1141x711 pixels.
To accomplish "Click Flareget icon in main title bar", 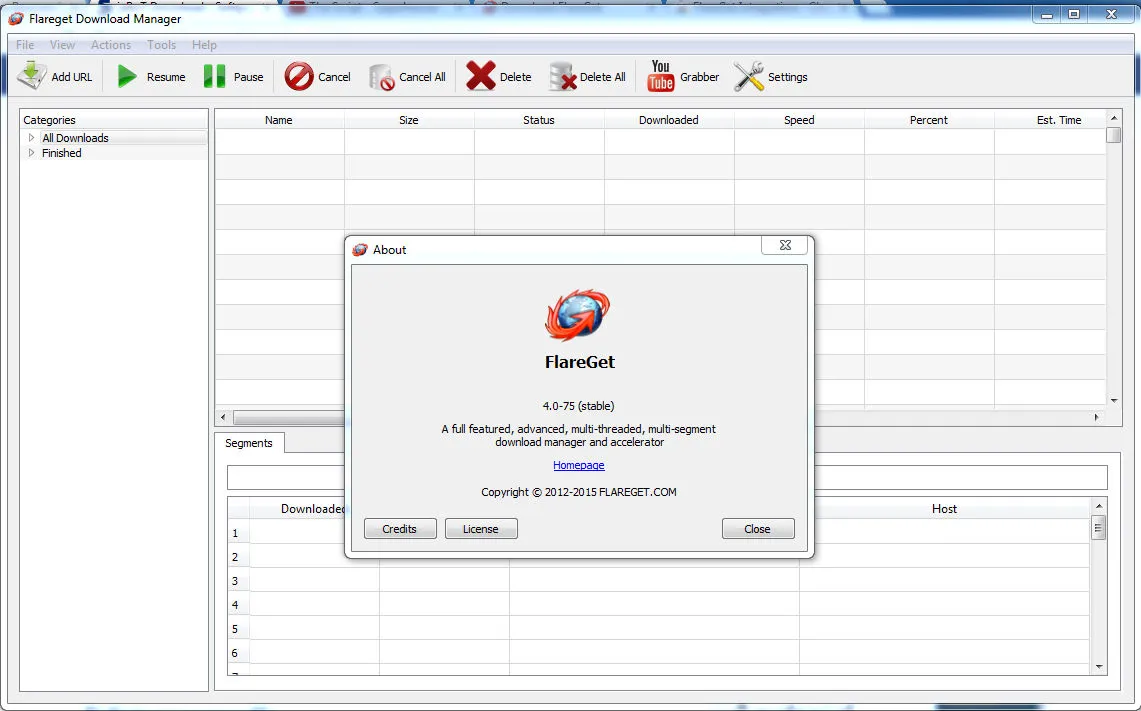I will [x=15, y=18].
